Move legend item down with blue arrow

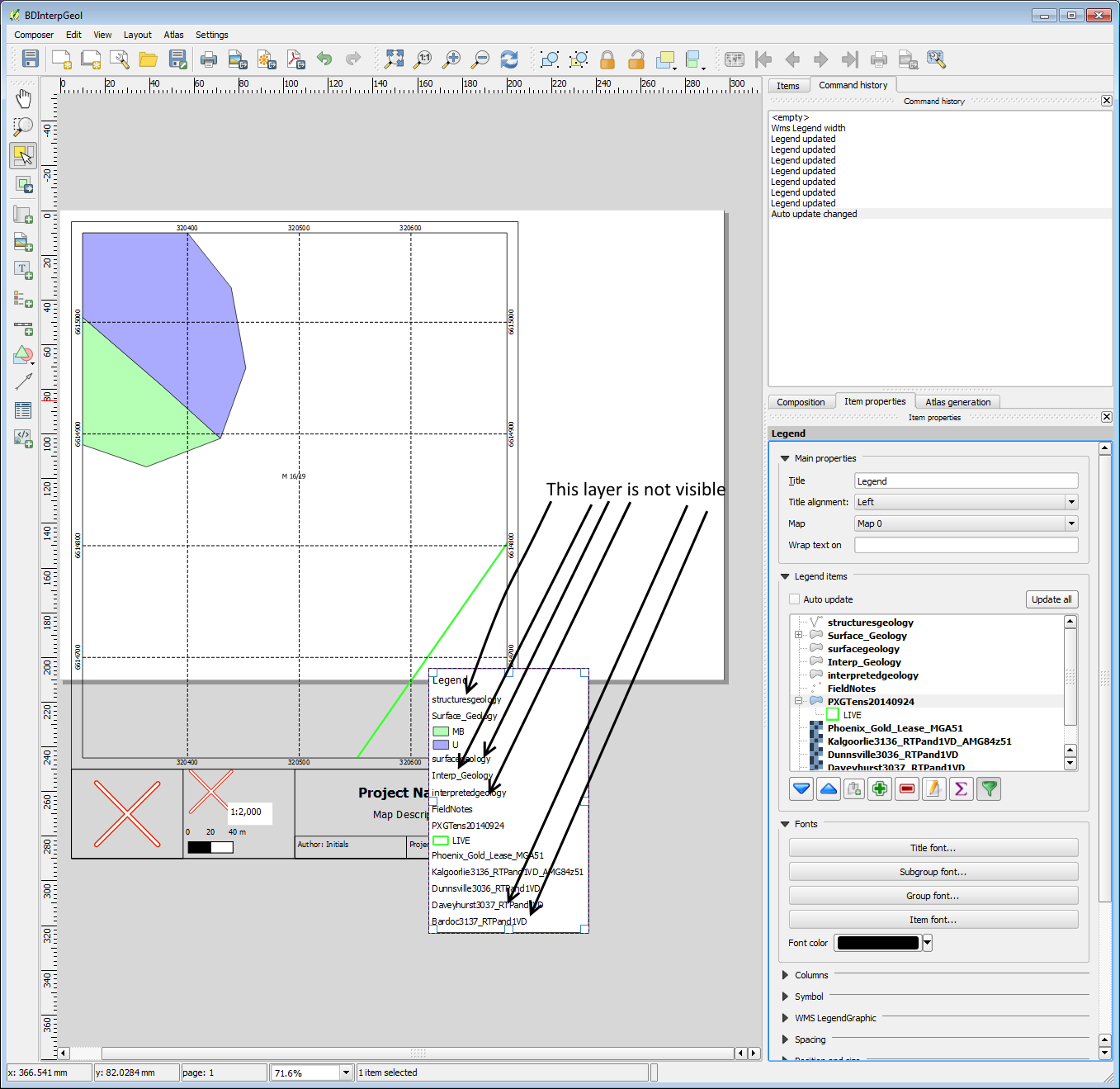801,789
